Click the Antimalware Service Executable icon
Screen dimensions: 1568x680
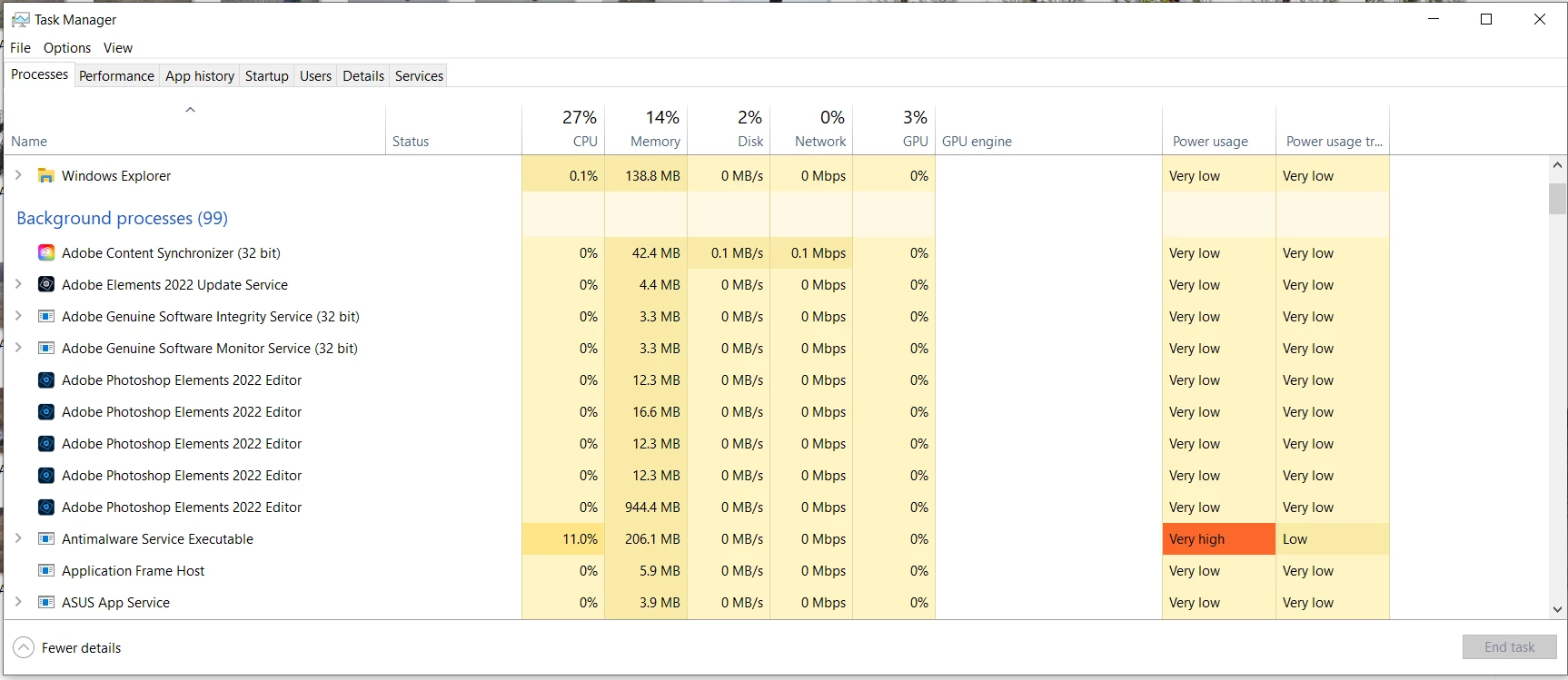tap(46, 539)
